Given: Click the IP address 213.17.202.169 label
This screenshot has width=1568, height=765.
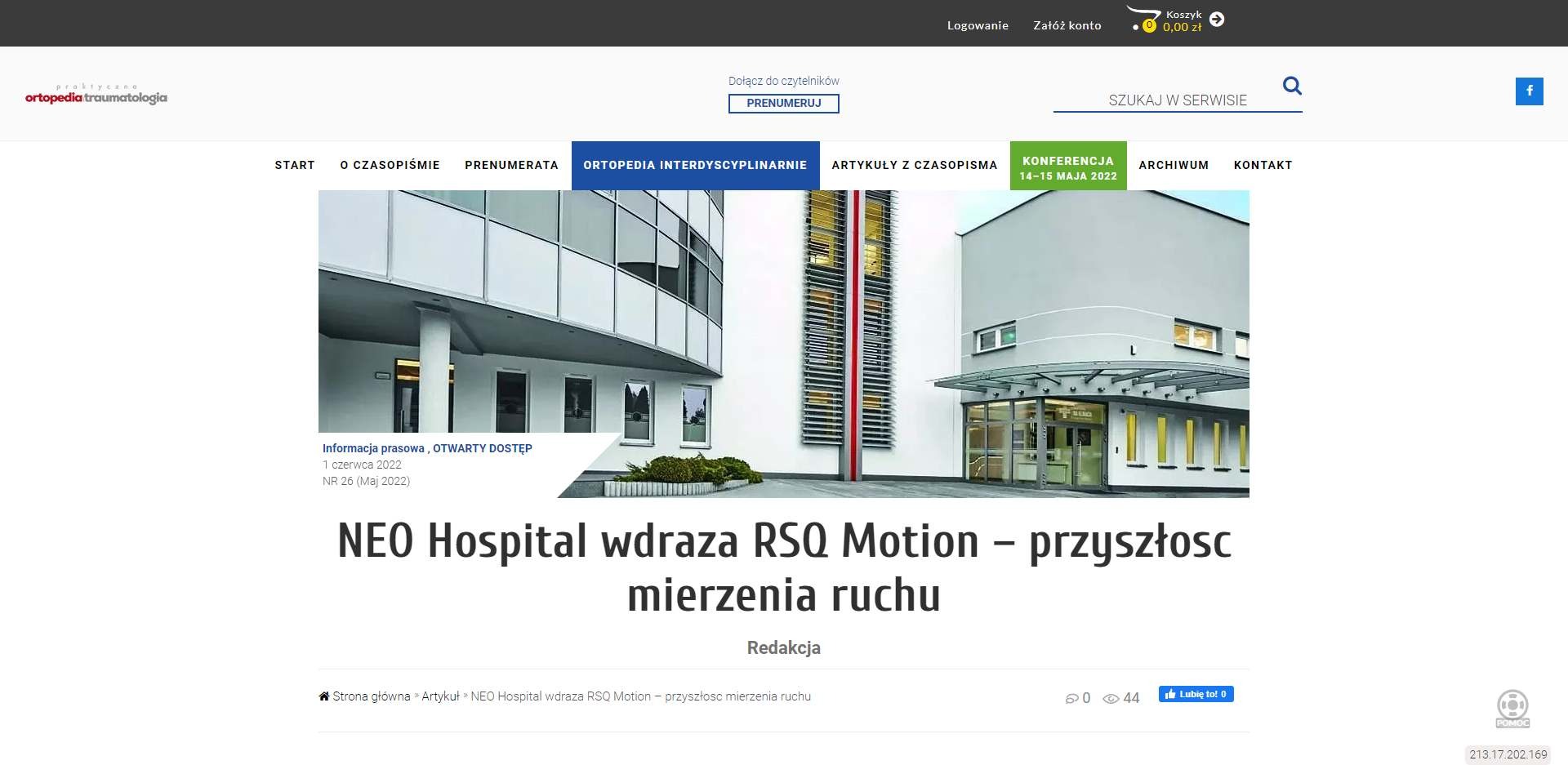Looking at the screenshot, I should pos(1508,754).
